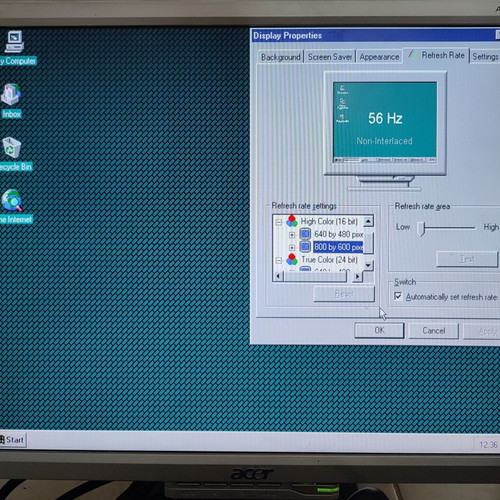500x500 pixels.
Task: Click the taskbar clock showing 12:36
Action: pyautogui.click(x=488, y=445)
